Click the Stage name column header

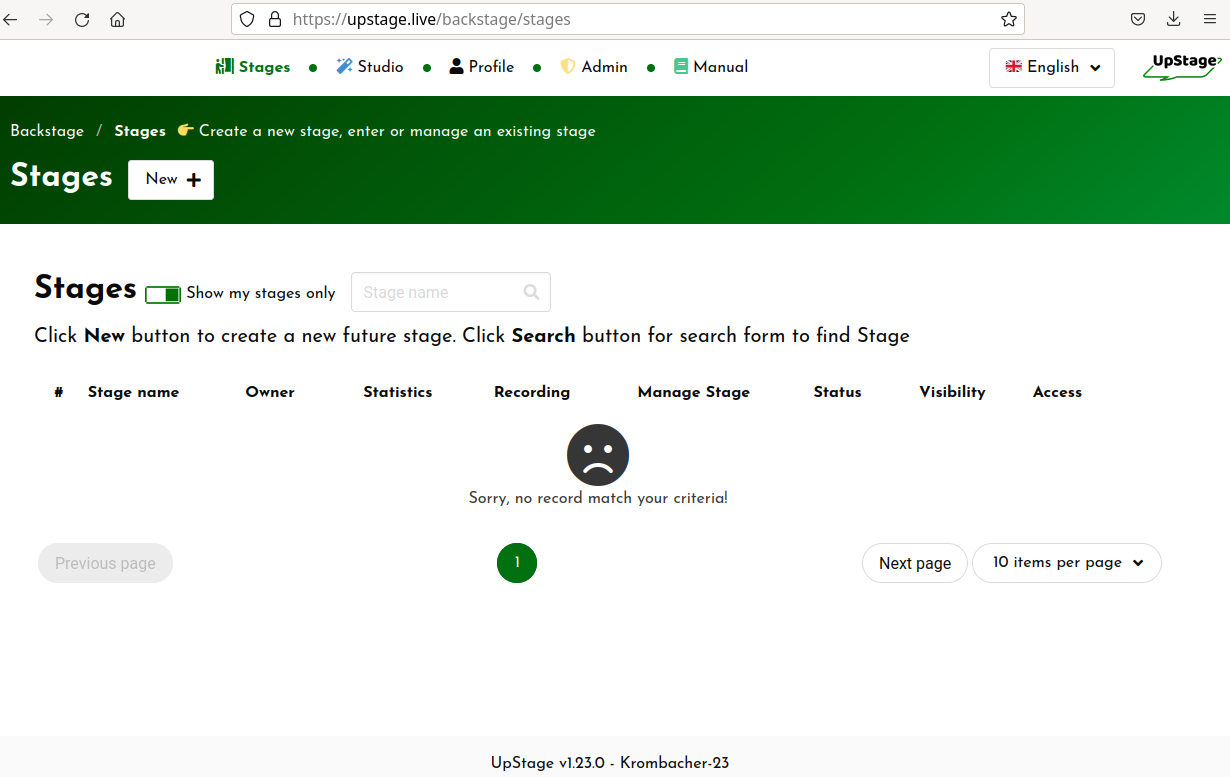point(133,392)
